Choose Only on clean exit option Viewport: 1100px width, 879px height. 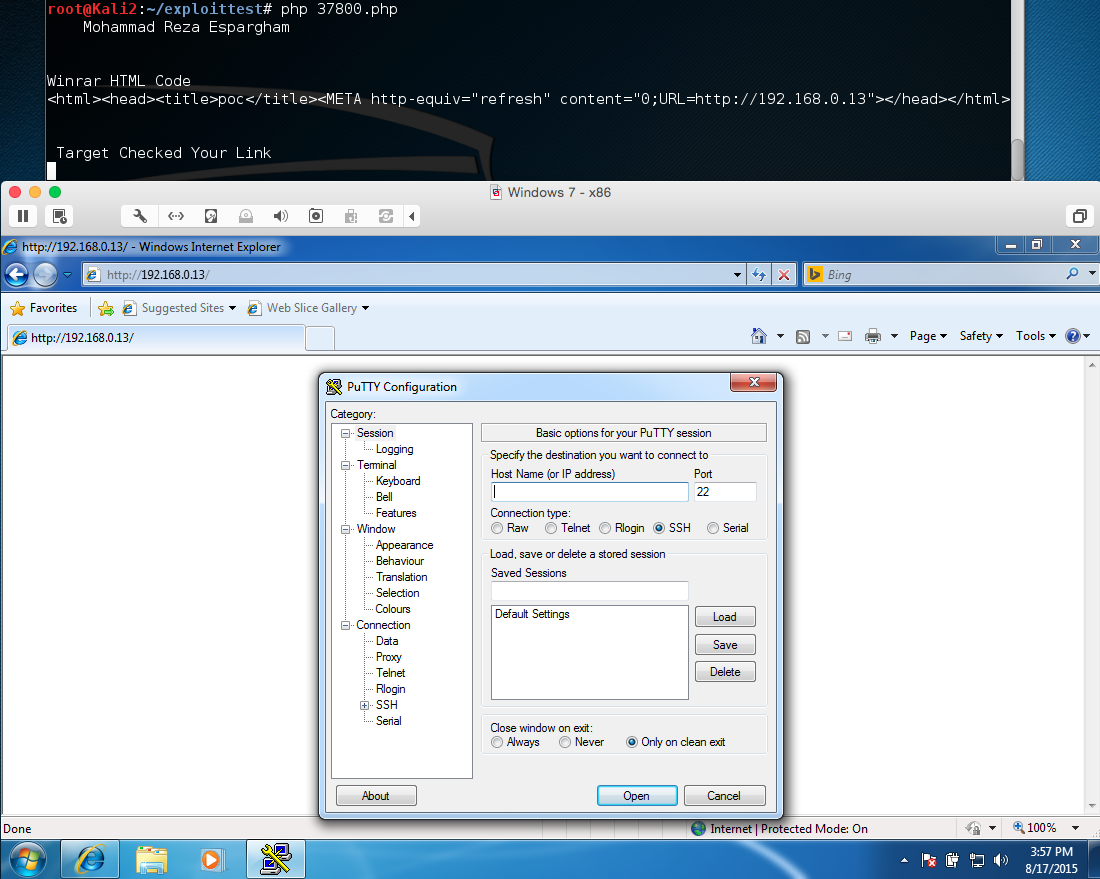632,742
